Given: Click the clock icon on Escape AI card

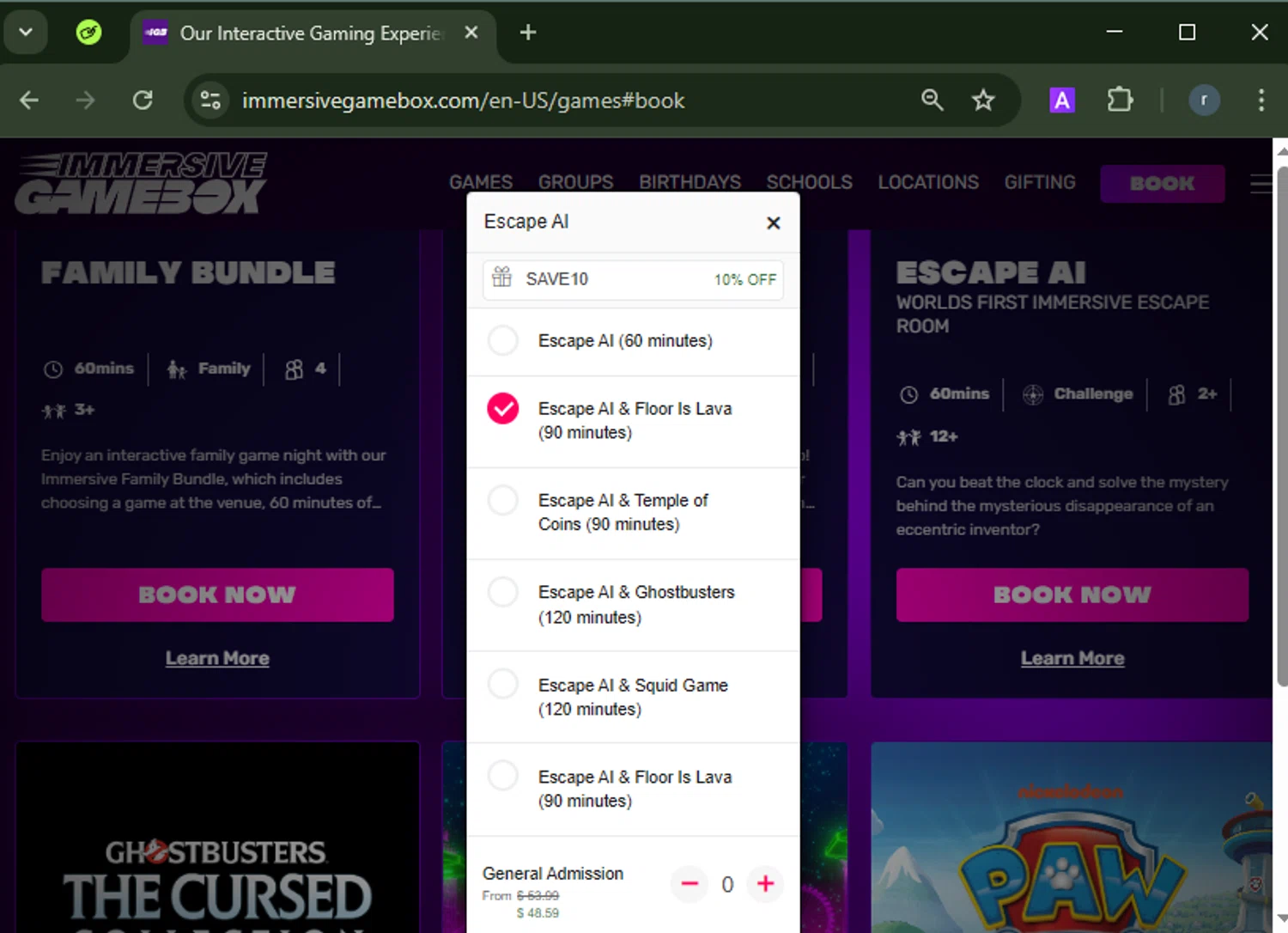Looking at the screenshot, I should [x=908, y=394].
